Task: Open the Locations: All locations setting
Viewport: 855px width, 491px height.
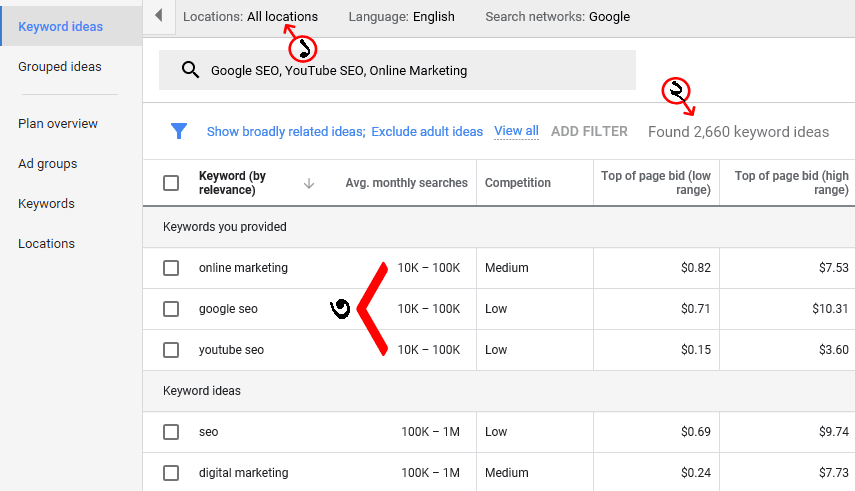Action: [250, 16]
